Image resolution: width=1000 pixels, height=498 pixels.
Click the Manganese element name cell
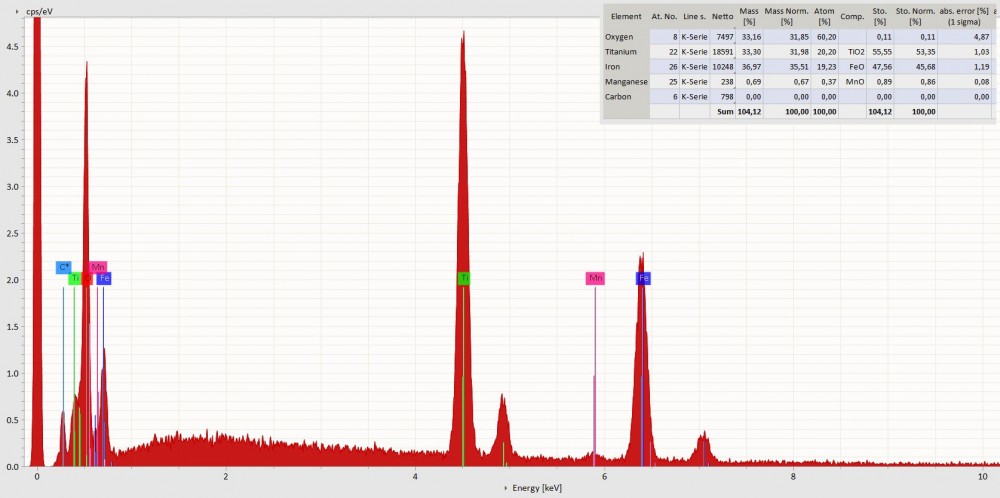[626, 82]
